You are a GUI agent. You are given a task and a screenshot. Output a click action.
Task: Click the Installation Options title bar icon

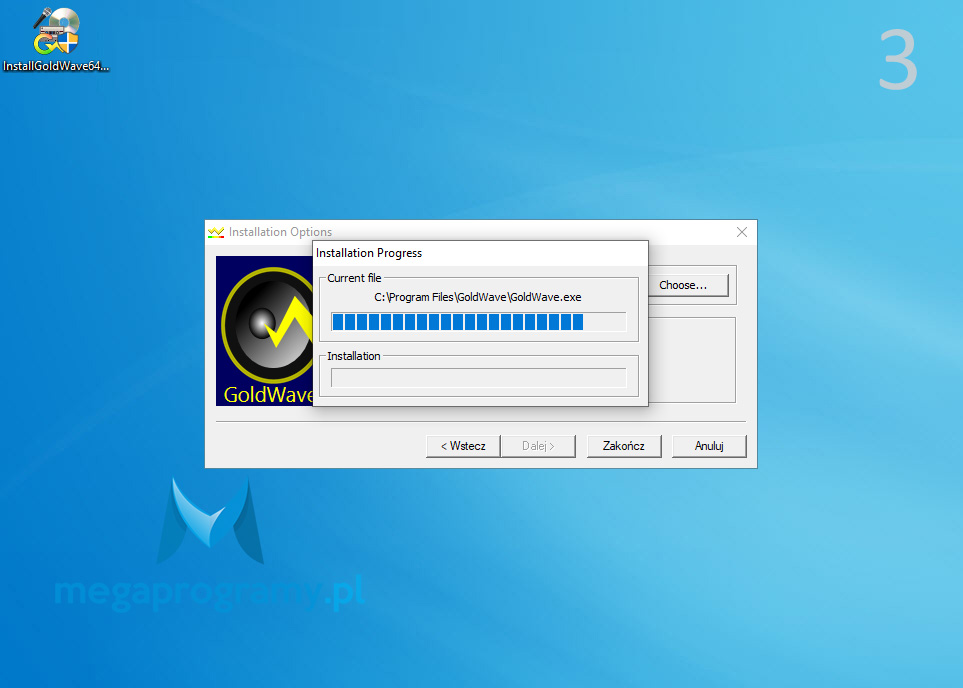pos(216,232)
